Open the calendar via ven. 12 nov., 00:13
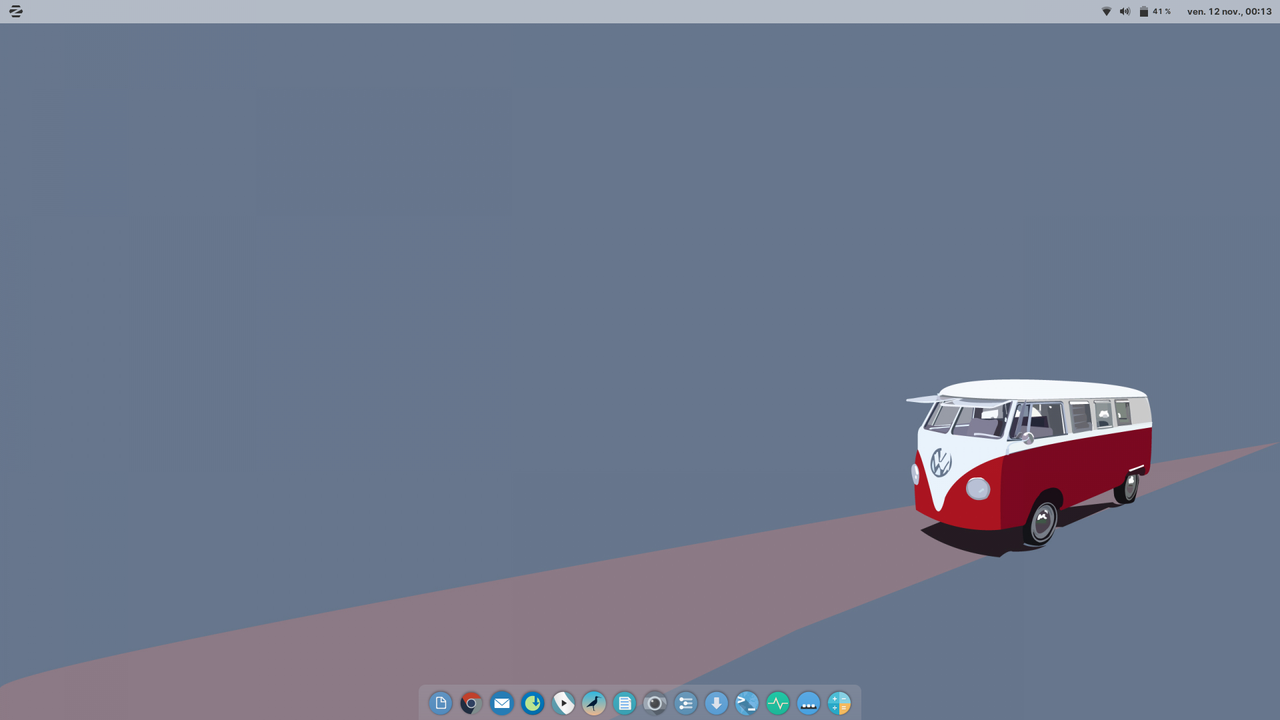Viewport: 1280px width, 720px height. click(x=1229, y=11)
